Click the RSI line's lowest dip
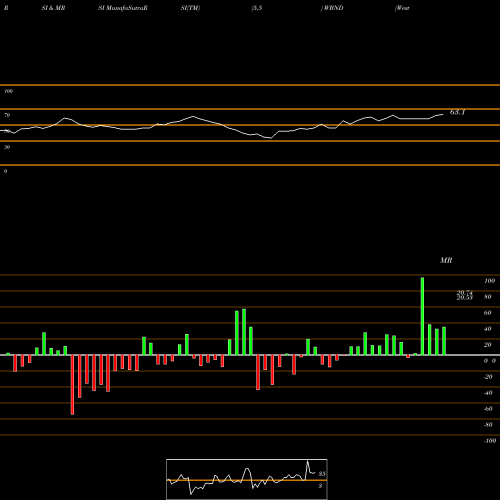Image resolution: width=500 pixels, height=500 pixels. click(270, 138)
